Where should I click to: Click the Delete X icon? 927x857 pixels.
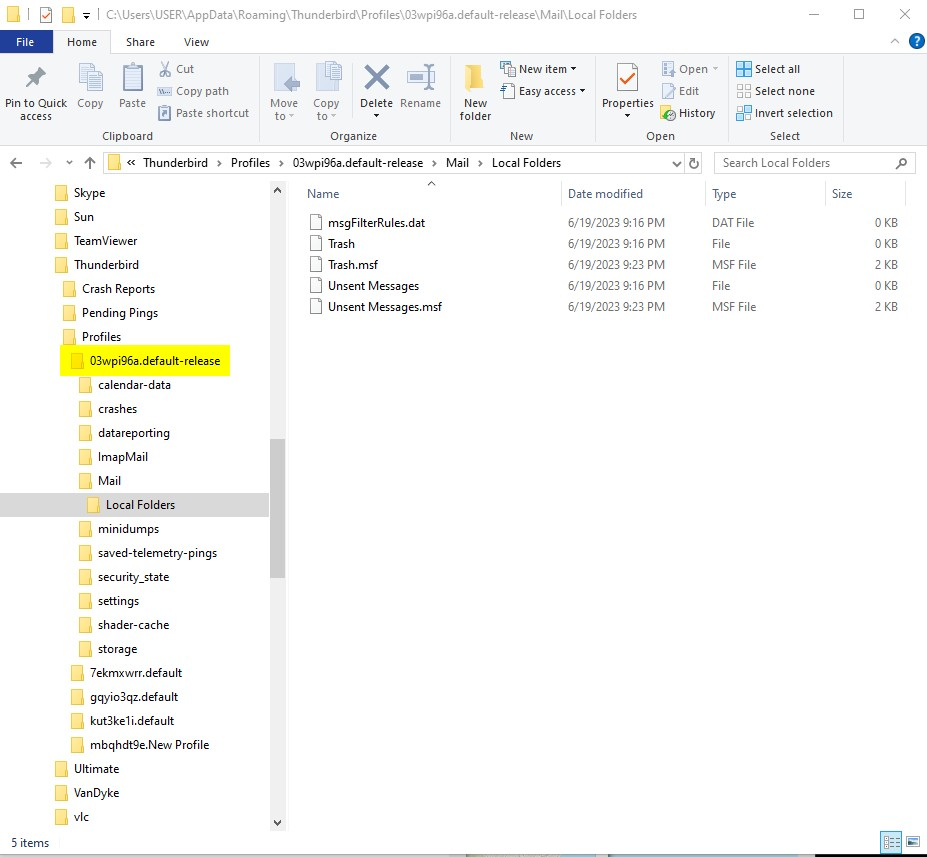(x=377, y=77)
